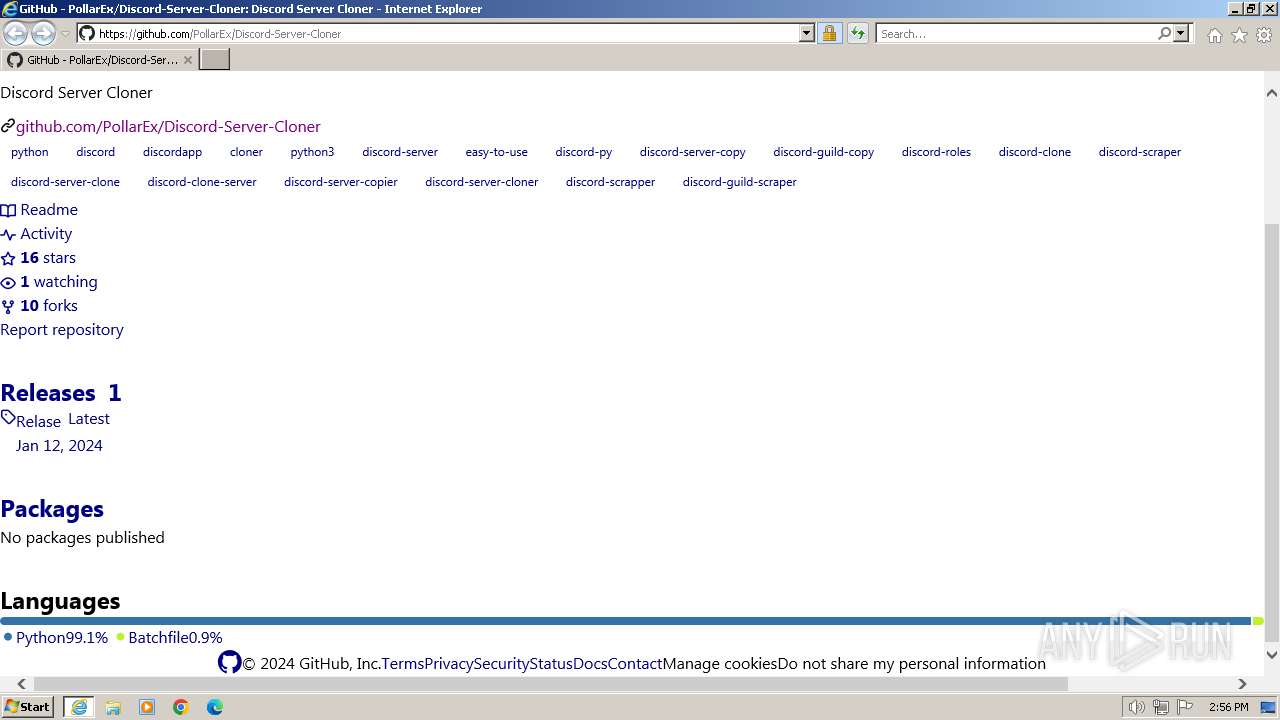Select the discordapp topic tag
Image resolution: width=1280 pixels, height=720 pixels.
coord(172,152)
